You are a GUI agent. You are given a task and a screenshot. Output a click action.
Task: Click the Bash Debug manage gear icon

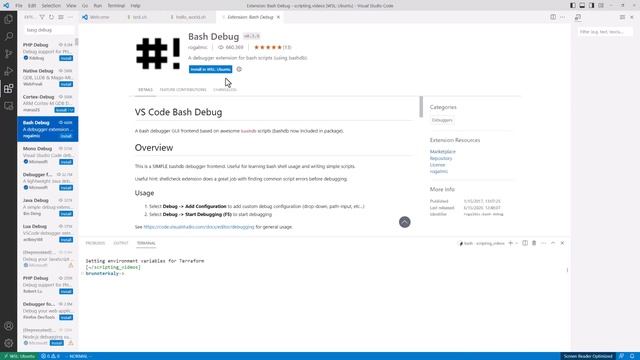point(239,69)
